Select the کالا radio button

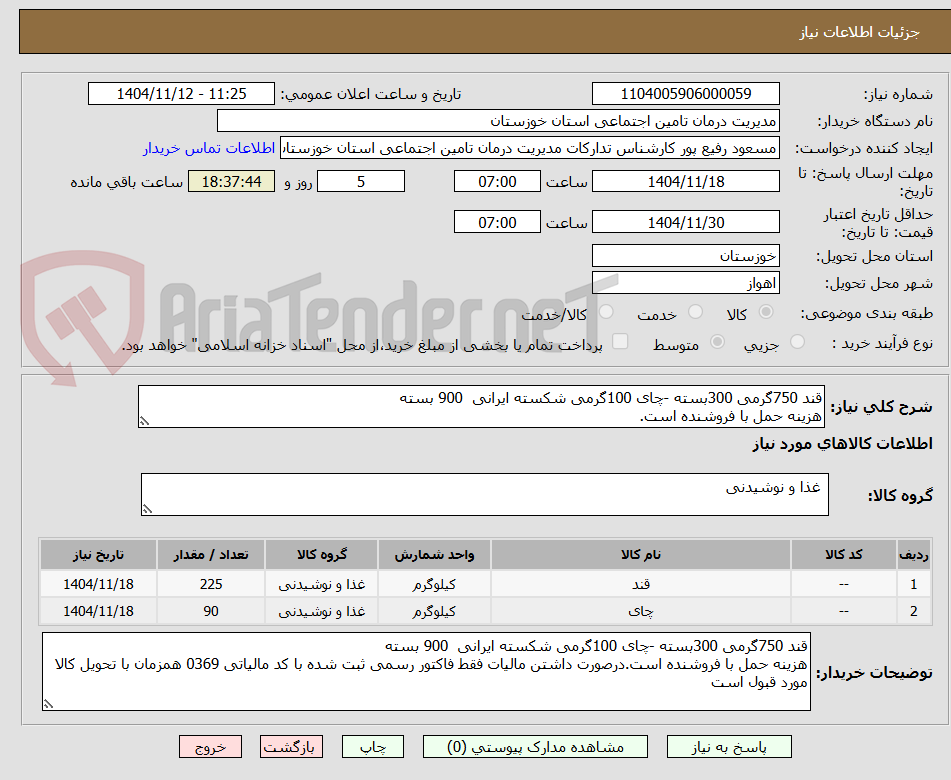click(x=766, y=312)
